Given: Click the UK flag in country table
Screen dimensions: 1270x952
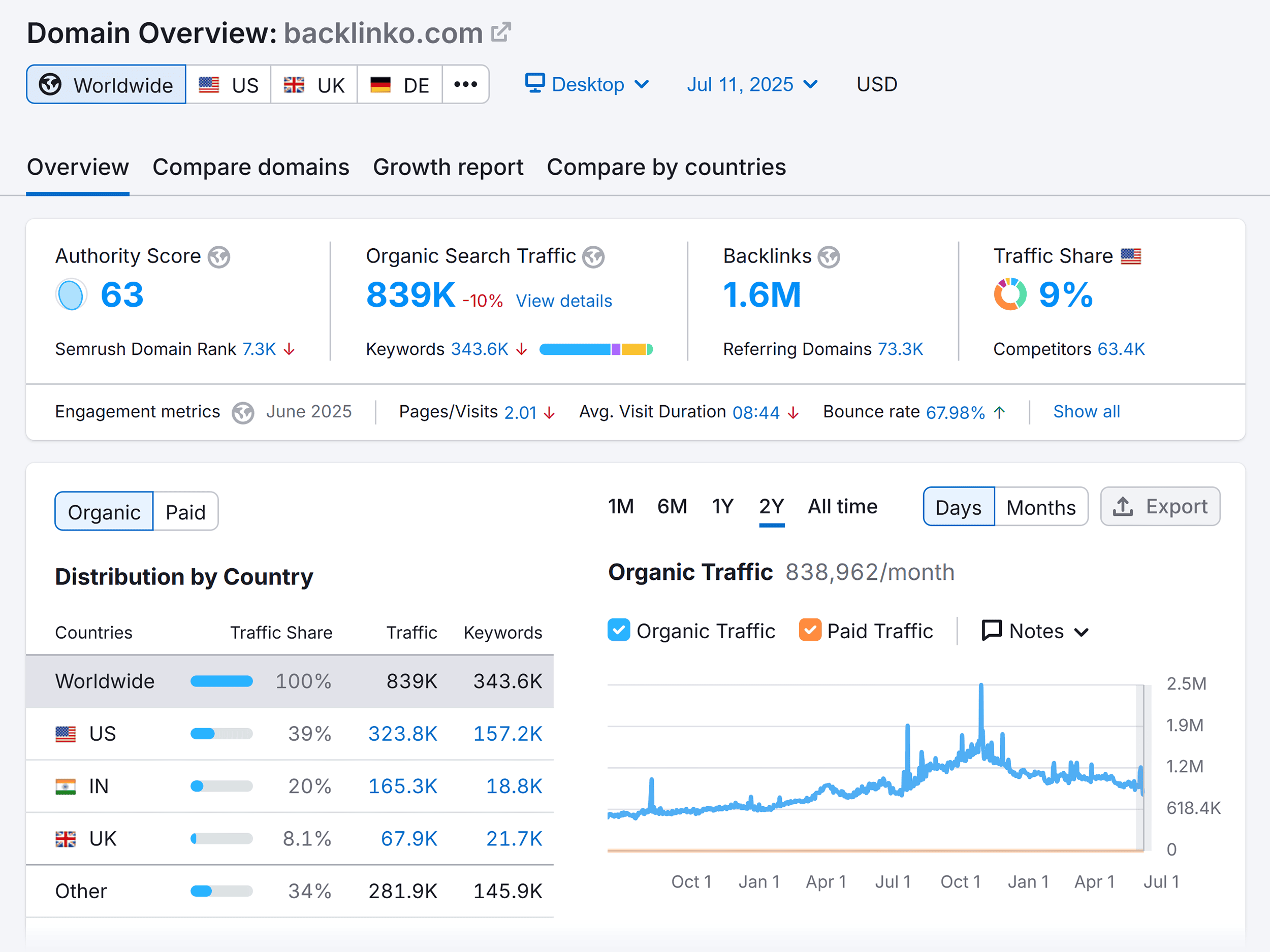Looking at the screenshot, I should point(66,839).
